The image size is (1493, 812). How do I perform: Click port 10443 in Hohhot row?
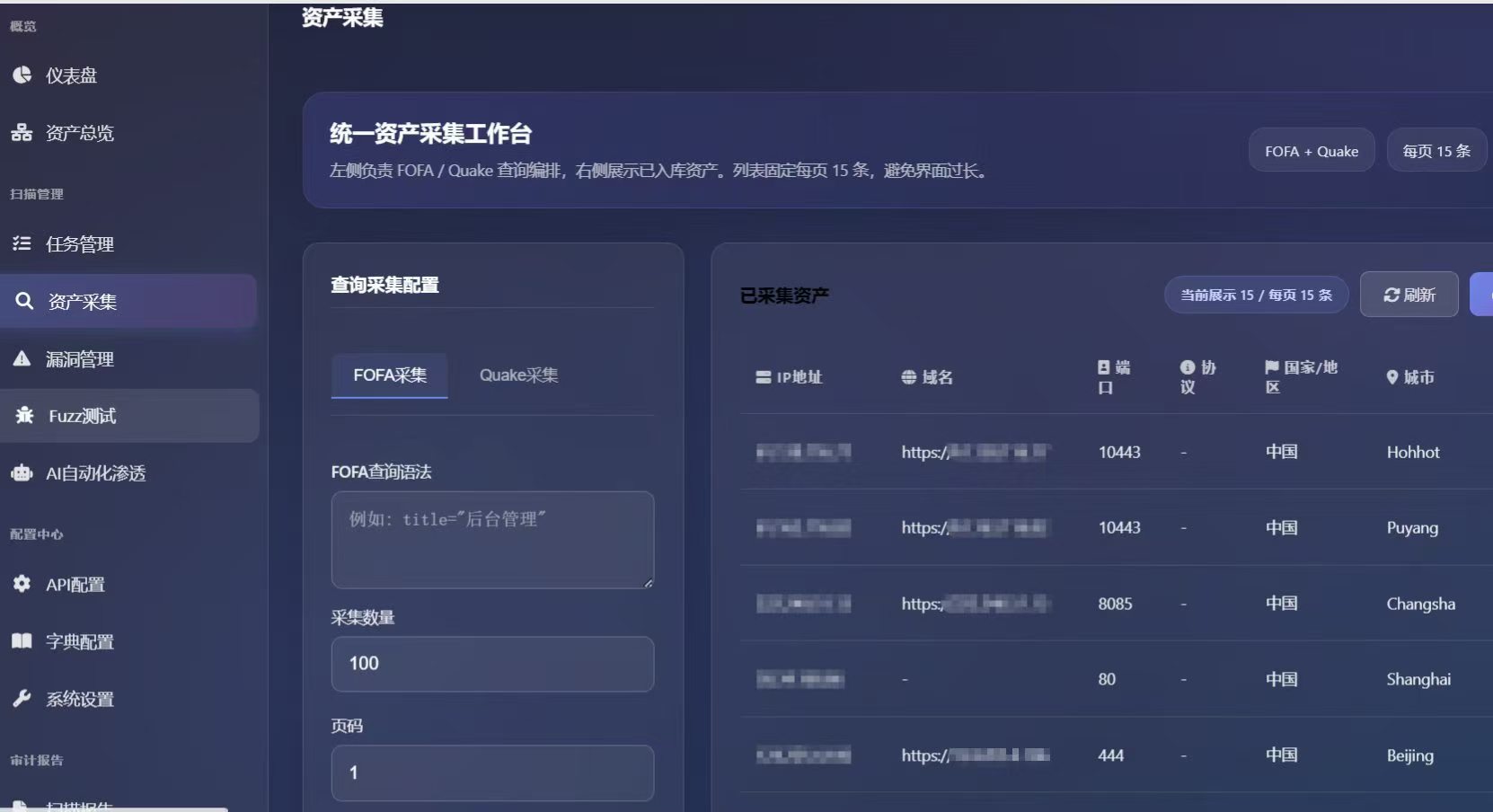[x=1119, y=452]
